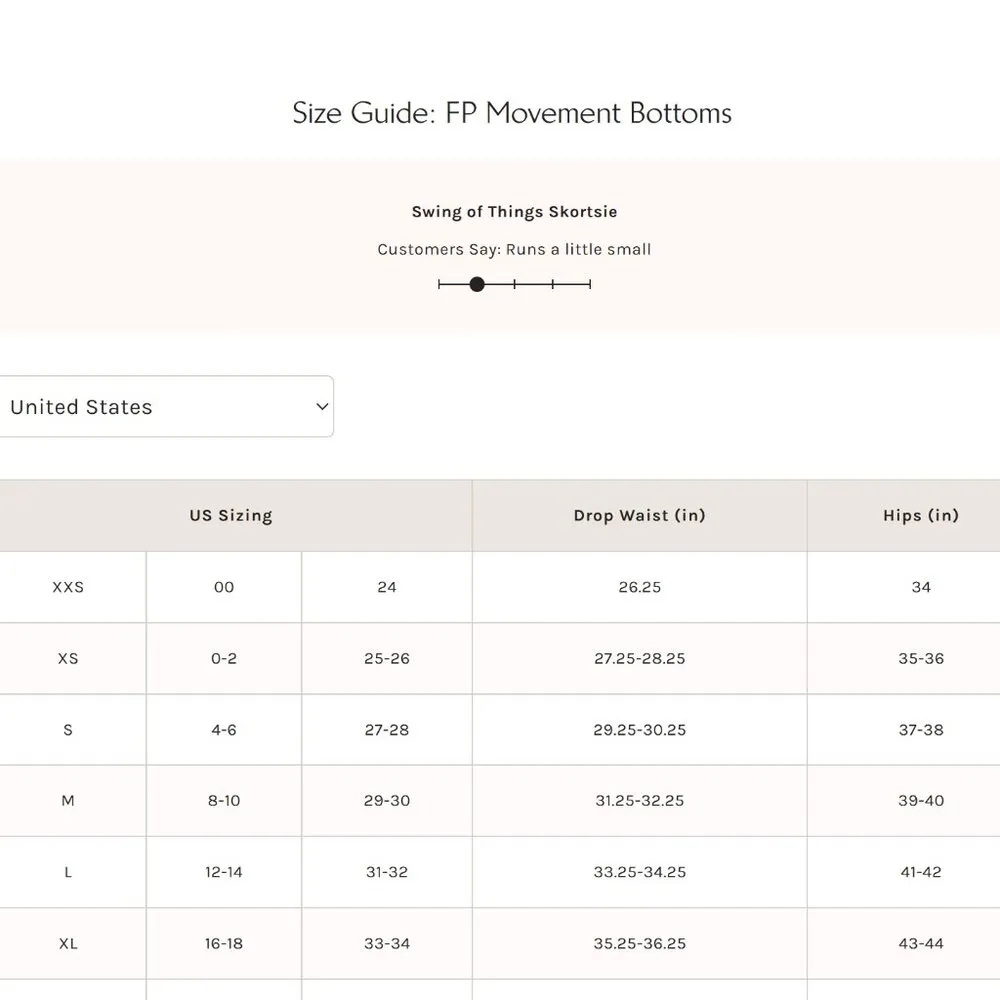The image size is (1000, 1000).
Task: Click the 43-44 hips measurement cell
Action: [x=921, y=943]
